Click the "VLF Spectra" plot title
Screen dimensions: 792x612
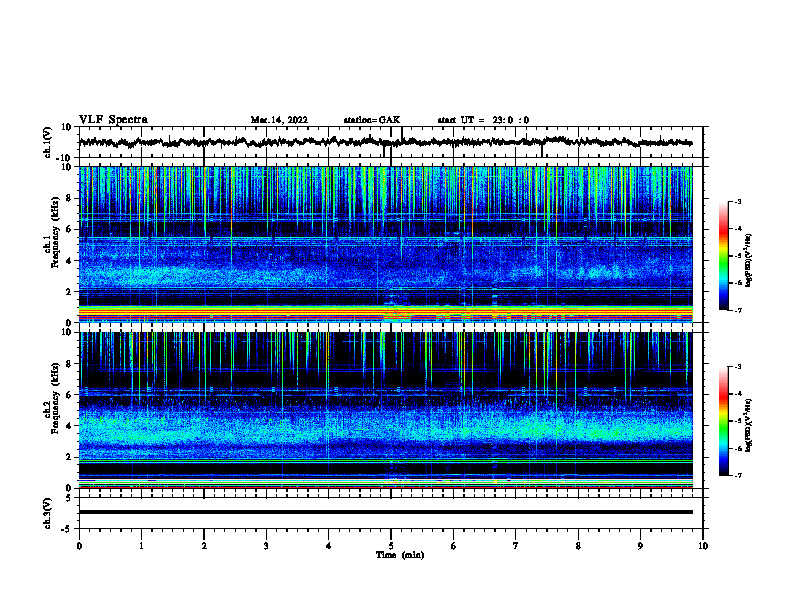coord(113,119)
